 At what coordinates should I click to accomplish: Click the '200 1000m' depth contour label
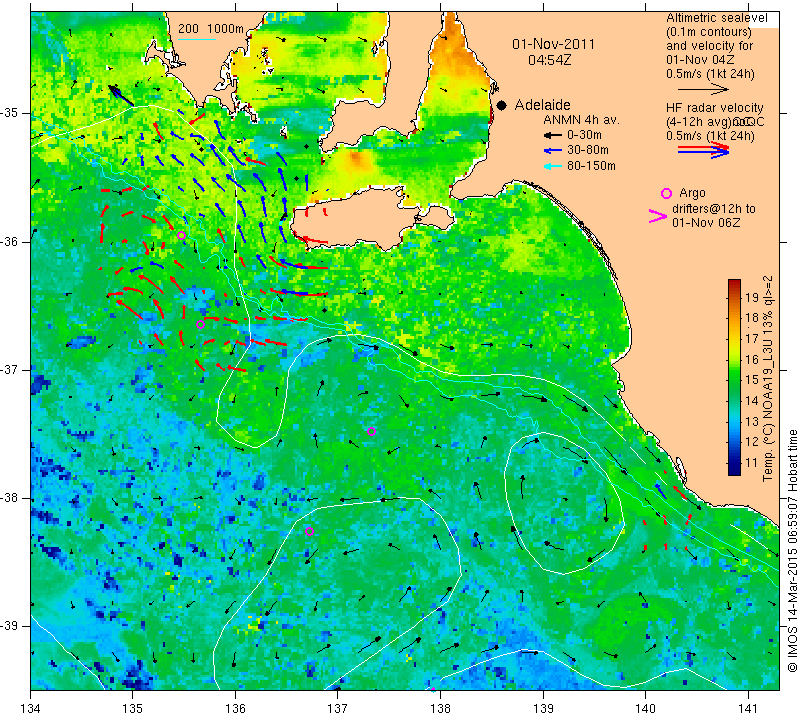[211, 29]
